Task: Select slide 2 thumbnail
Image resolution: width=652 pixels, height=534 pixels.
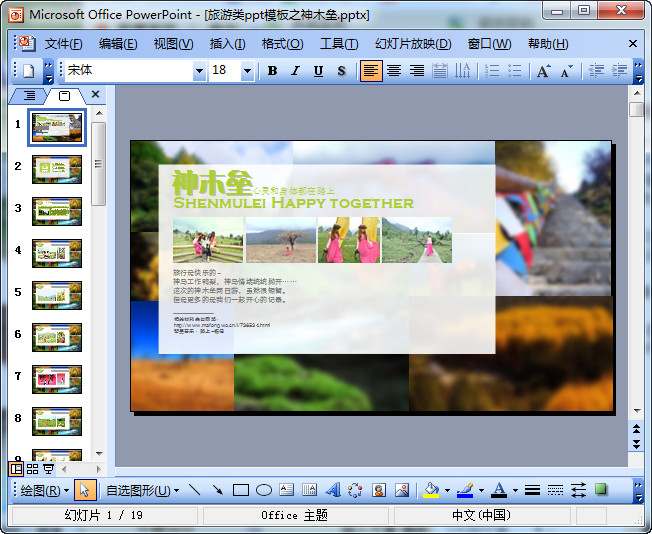Action: coord(57,169)
